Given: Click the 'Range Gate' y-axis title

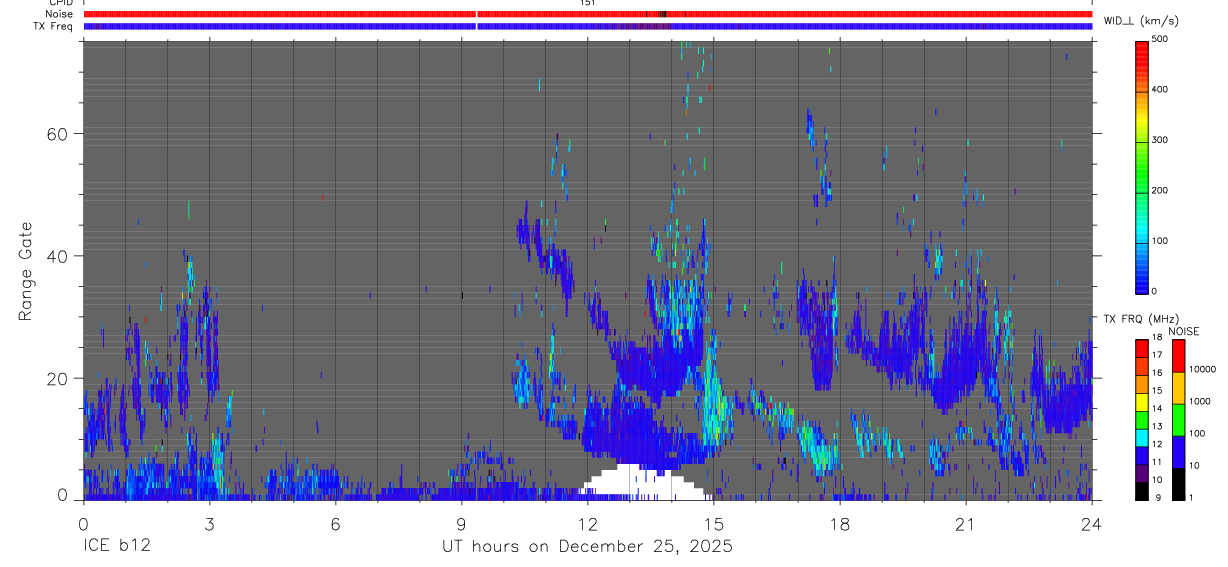Looking at the screenshot, I should (x=27, y=271).
